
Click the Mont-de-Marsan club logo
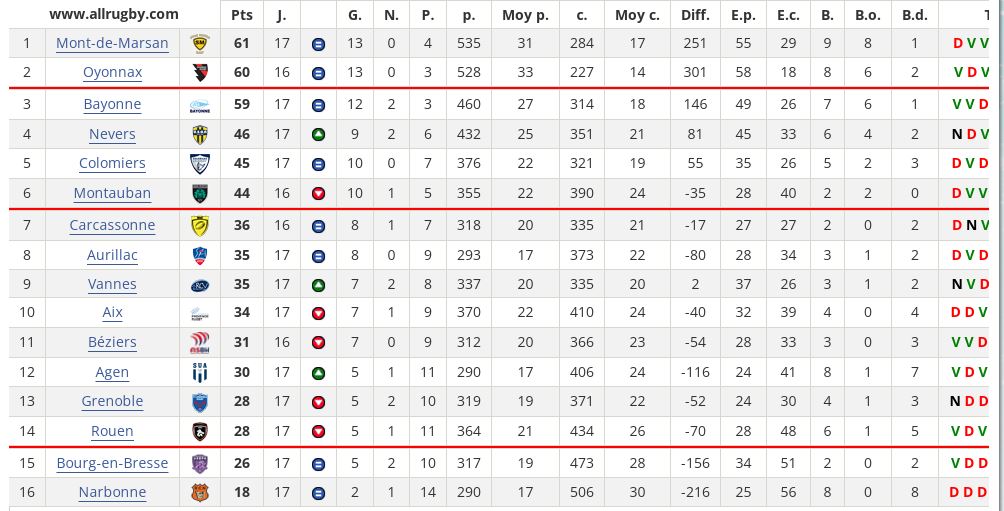(x=200, y=44)
